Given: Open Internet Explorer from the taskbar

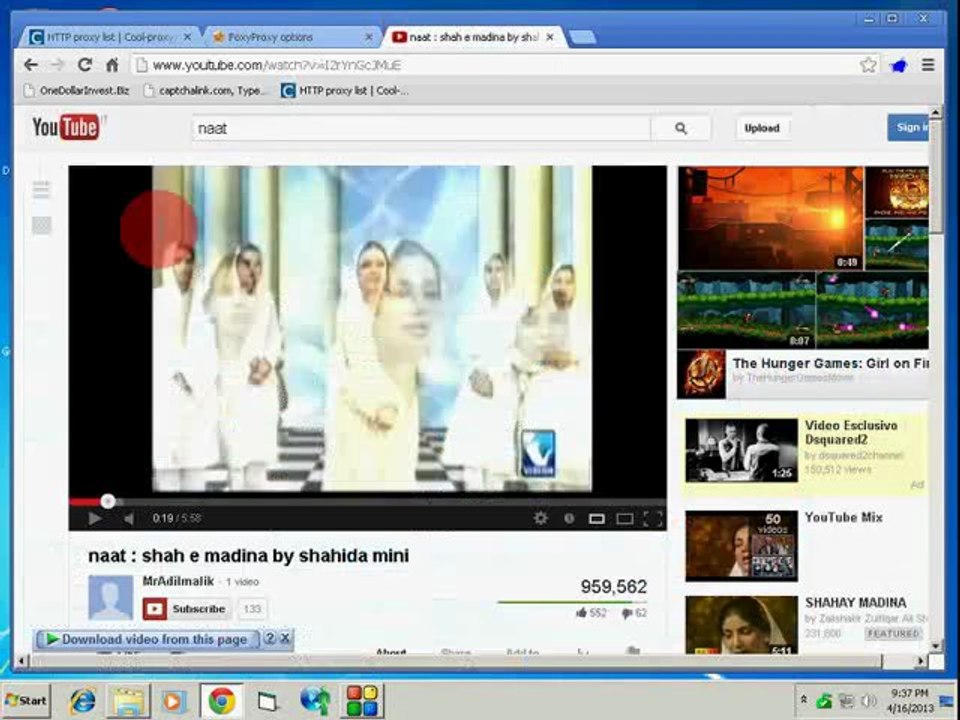Looking at the screenshot, I should (82, 701).
